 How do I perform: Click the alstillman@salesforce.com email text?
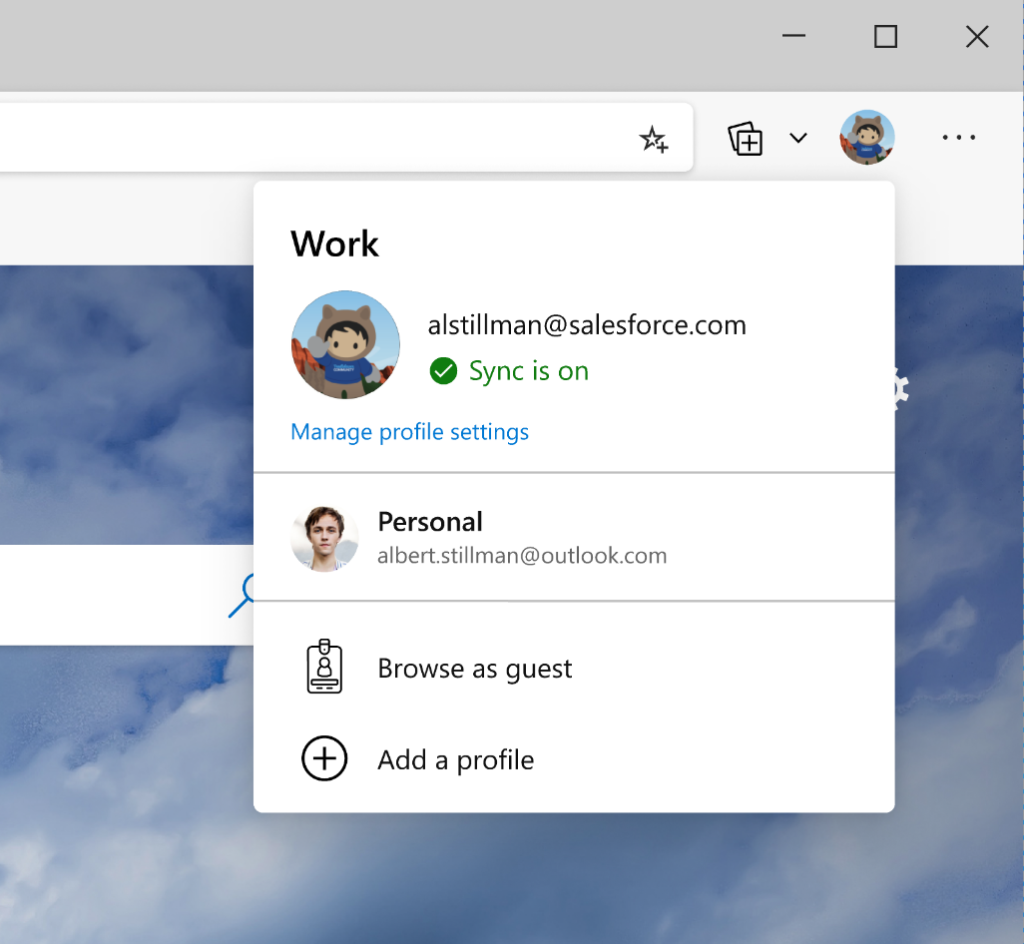[x=586, y=325]
